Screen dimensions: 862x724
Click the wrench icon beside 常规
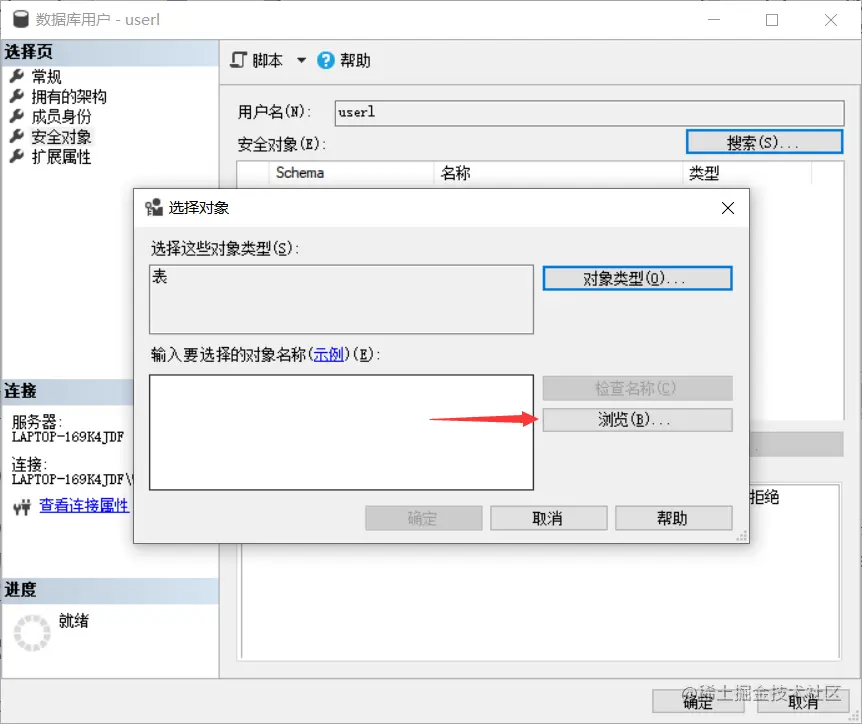point(17,75)
